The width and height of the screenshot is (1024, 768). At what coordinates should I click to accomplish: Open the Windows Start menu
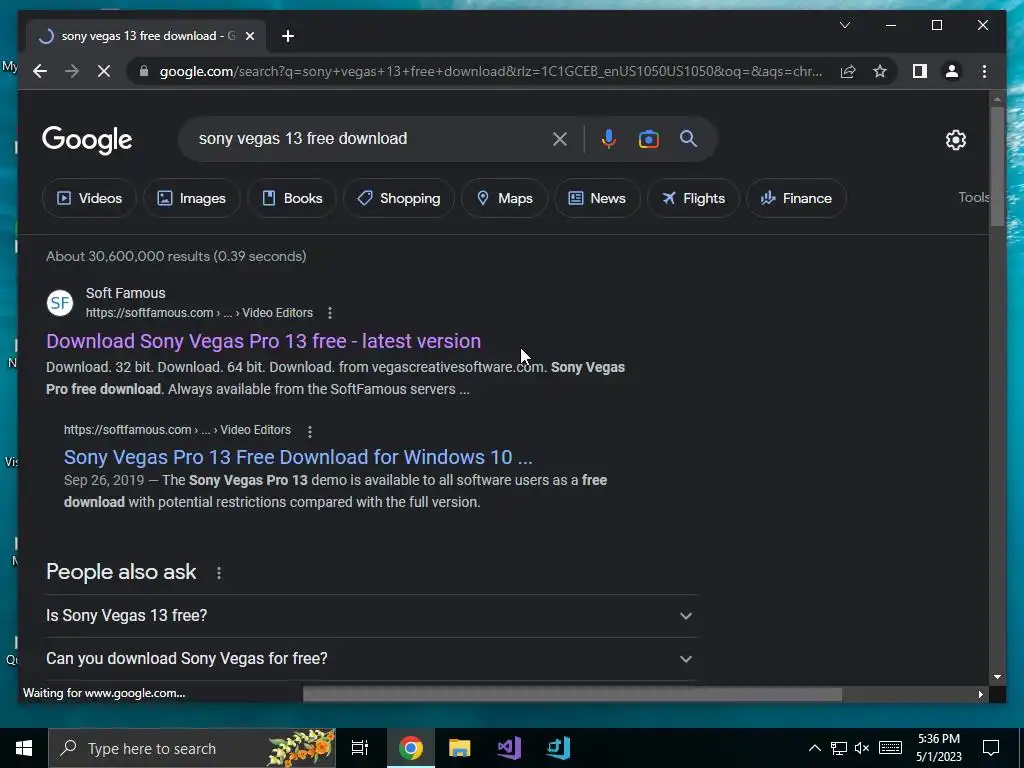(x=24, y=748)
